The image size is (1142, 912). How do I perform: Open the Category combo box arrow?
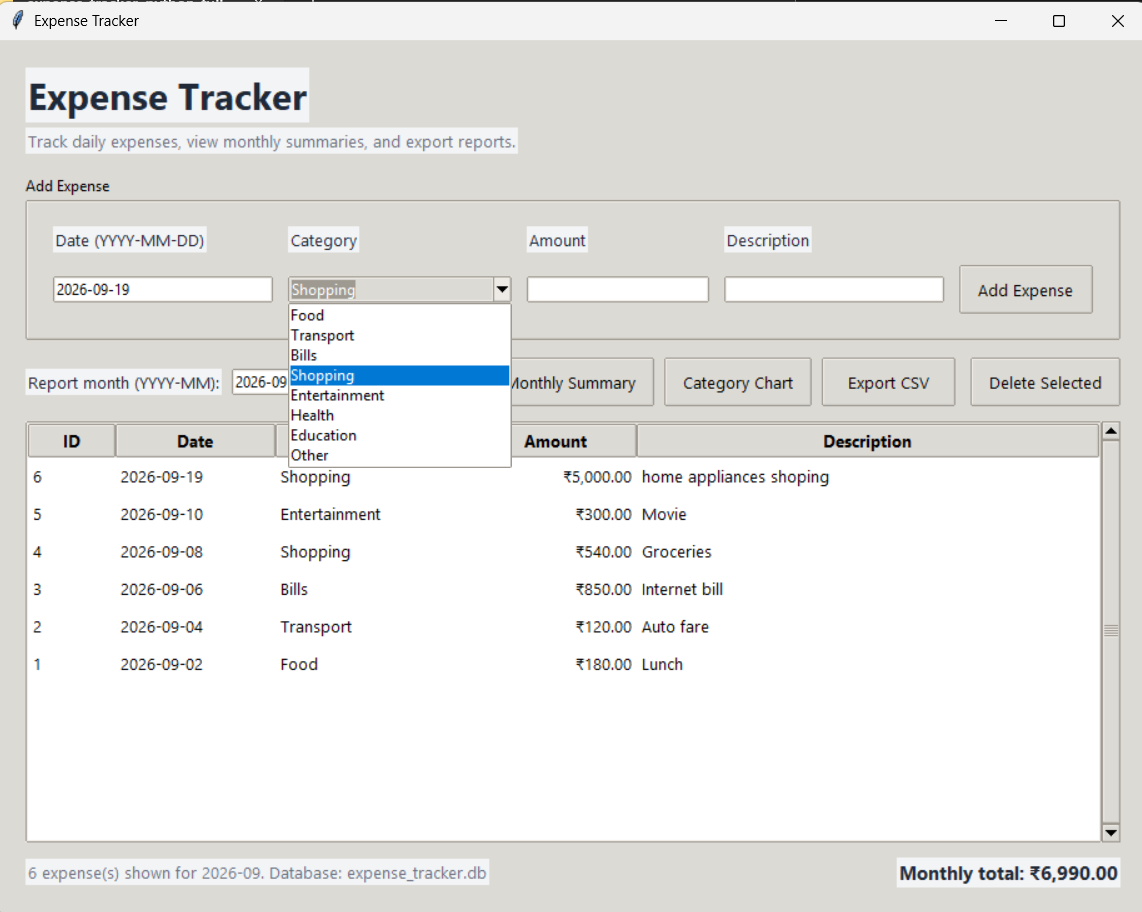click(502, 289)
